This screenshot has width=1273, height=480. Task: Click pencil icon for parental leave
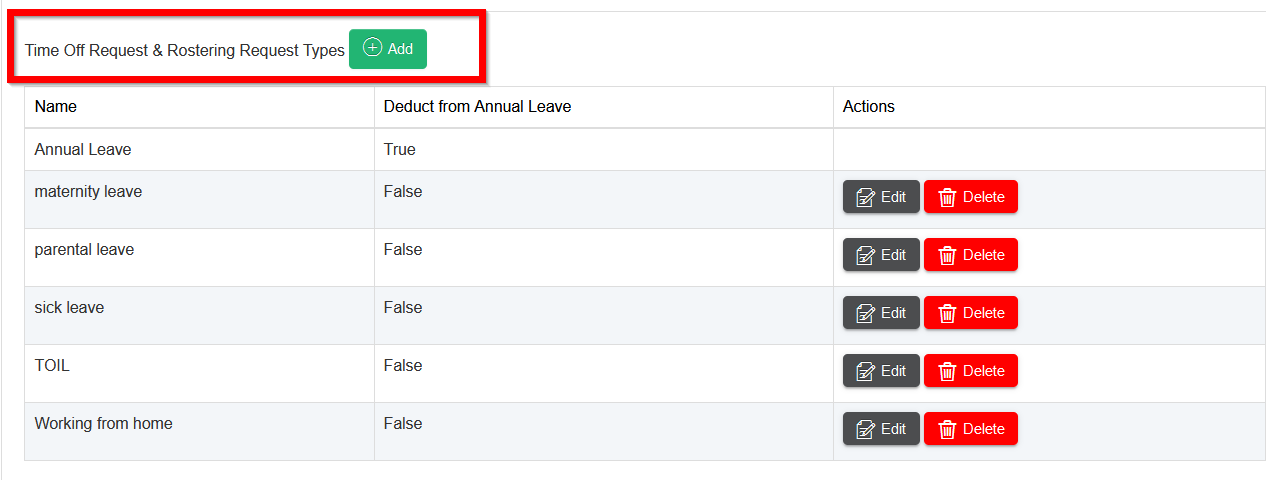tap(865, 255)
